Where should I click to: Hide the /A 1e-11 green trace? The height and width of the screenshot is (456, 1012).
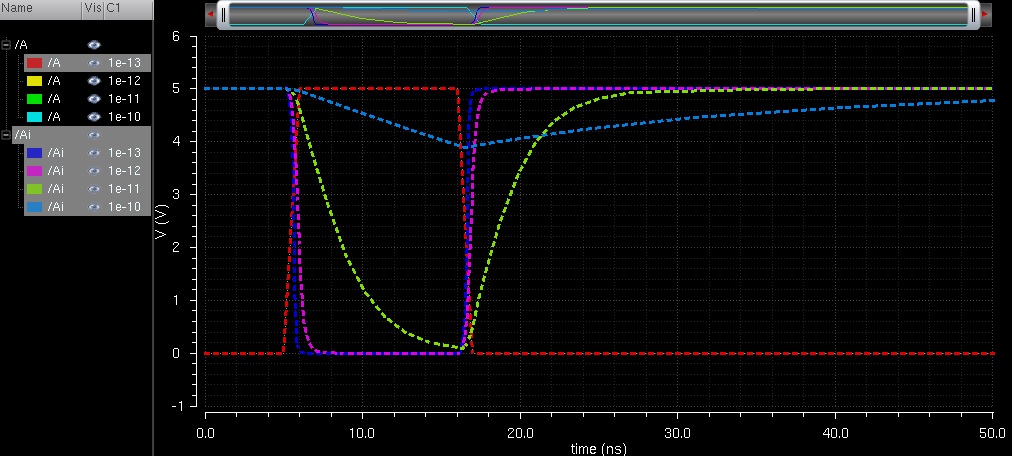[x=94, y=99]
